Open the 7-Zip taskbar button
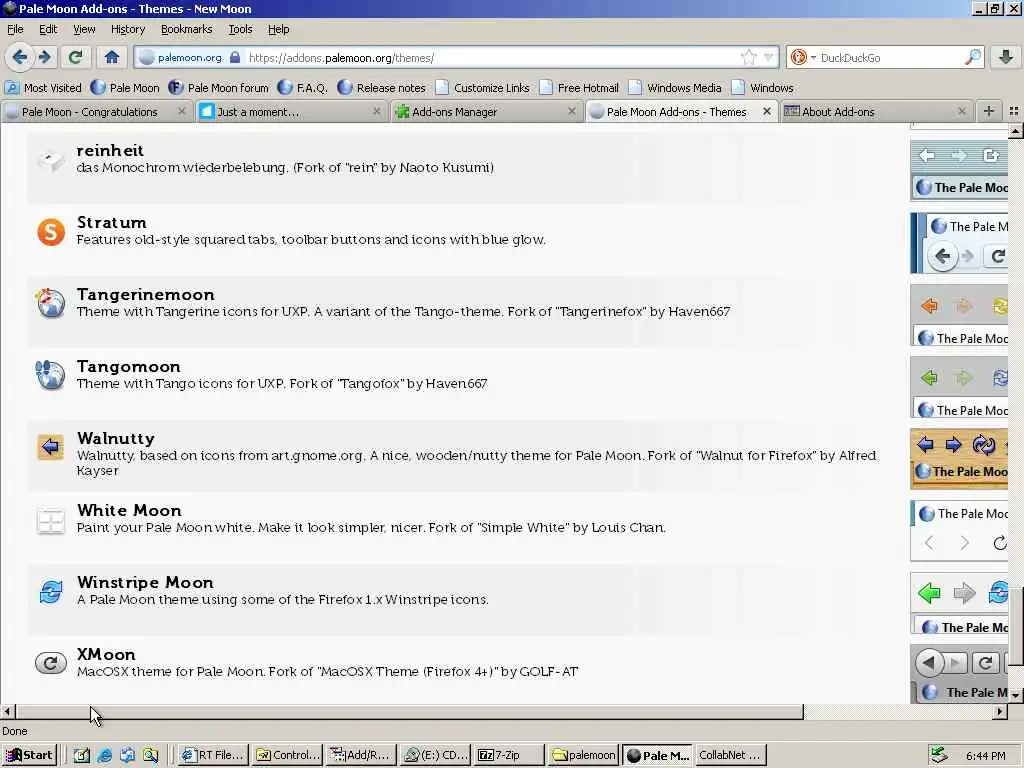 coord(509,756)
